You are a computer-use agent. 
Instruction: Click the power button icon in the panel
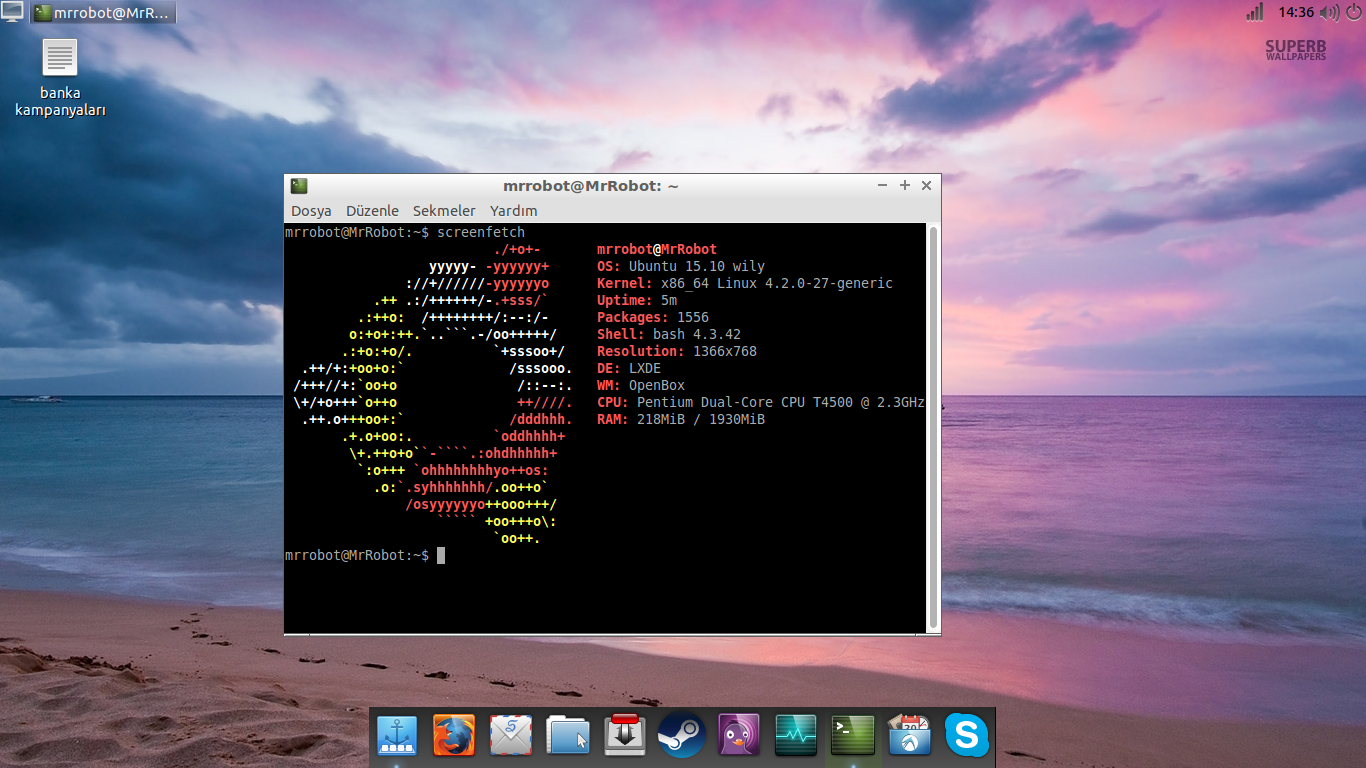tap(1353, 12)
